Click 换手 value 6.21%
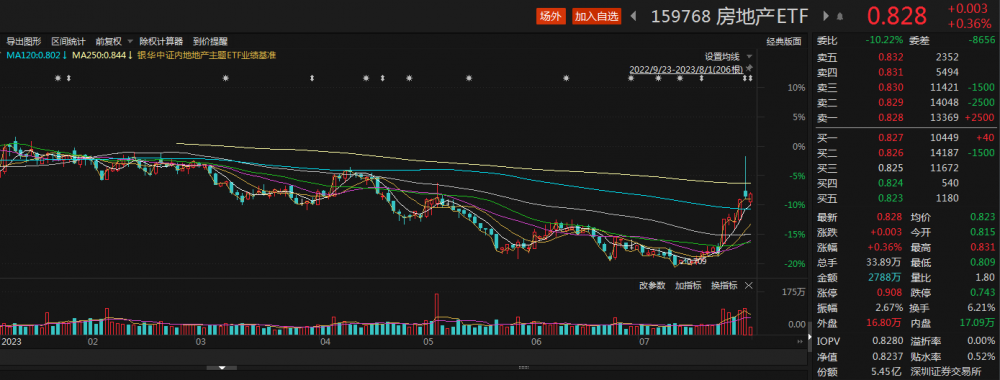Image resolution: width=1000 pixels, height=380 pixels. (981, 309)
